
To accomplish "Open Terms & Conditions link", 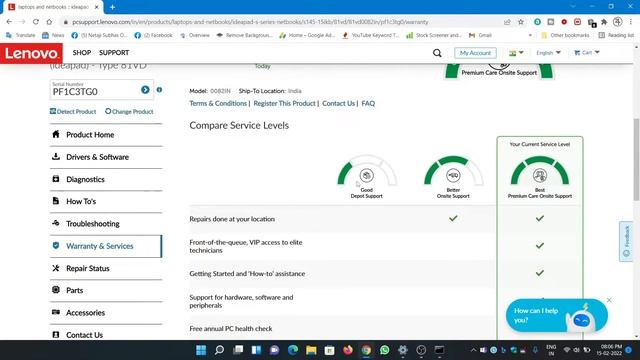I will [218, 103].
